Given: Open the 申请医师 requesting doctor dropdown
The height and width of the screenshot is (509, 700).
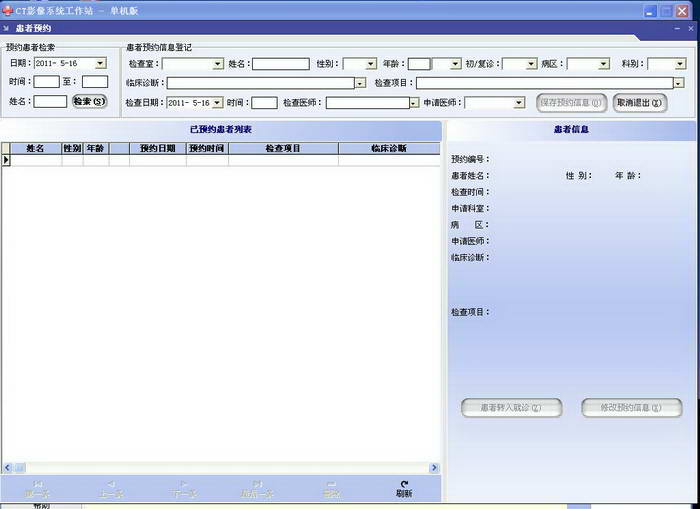Looking at the screenshot, I should pyautogui.click(x=519, y=103).
